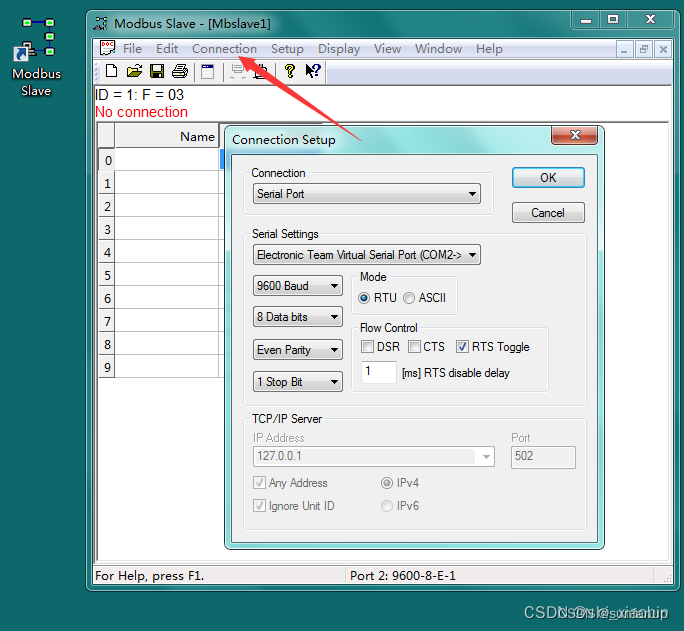Open the 9600 Baud dropdown
The width and height of the screenshot is (684, 631).
[x=298, y=286]
